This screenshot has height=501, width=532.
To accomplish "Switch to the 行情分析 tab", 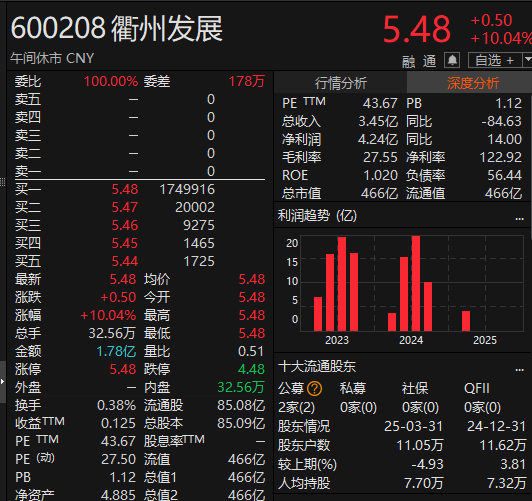I will pyautogui.click(x=340, y=83).
